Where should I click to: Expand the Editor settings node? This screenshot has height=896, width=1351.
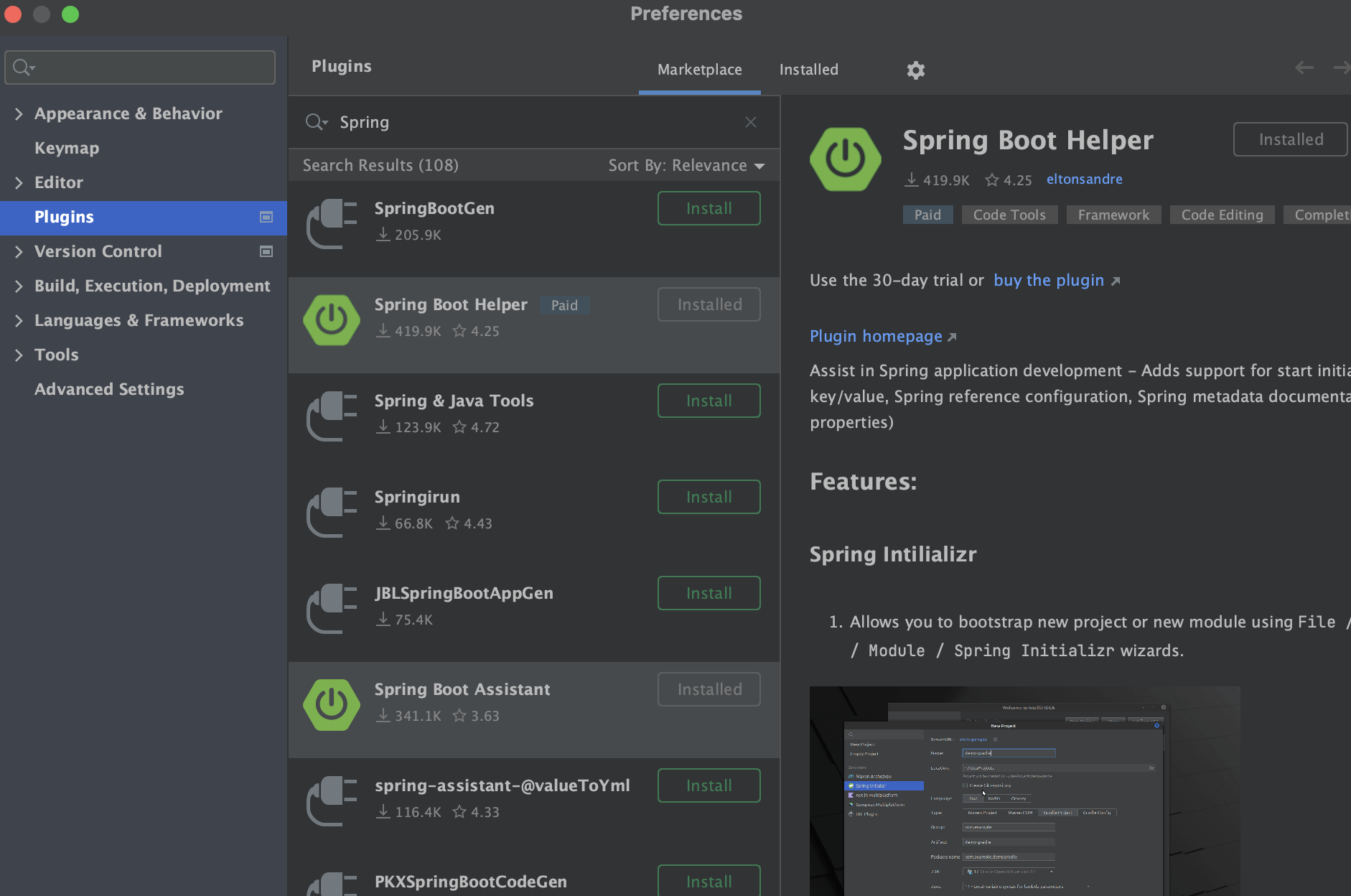19,182
